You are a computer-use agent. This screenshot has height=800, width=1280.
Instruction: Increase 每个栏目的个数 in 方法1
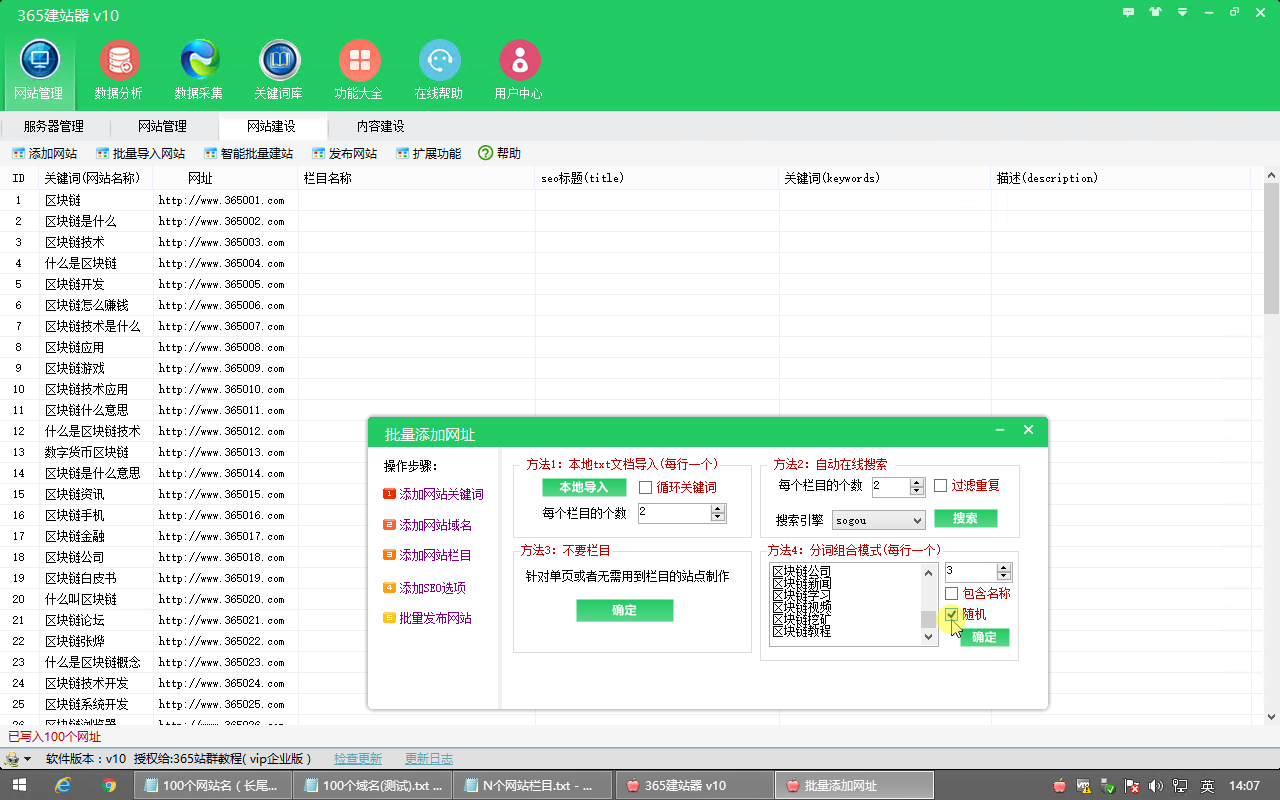pyautogui.click(x=718, y=508)
